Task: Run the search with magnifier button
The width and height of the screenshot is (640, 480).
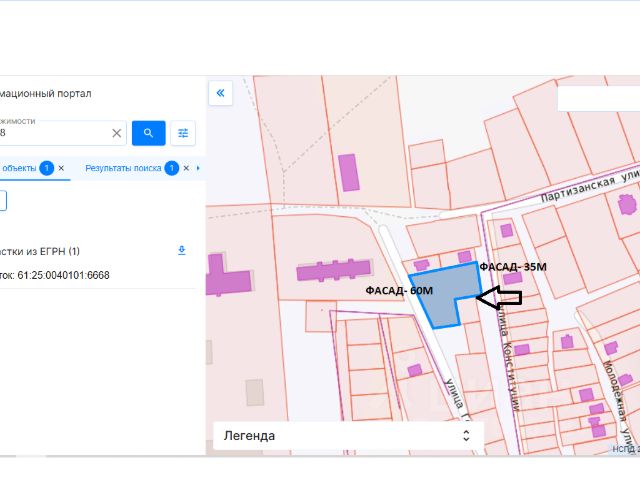Action: [x=149, y=133]
